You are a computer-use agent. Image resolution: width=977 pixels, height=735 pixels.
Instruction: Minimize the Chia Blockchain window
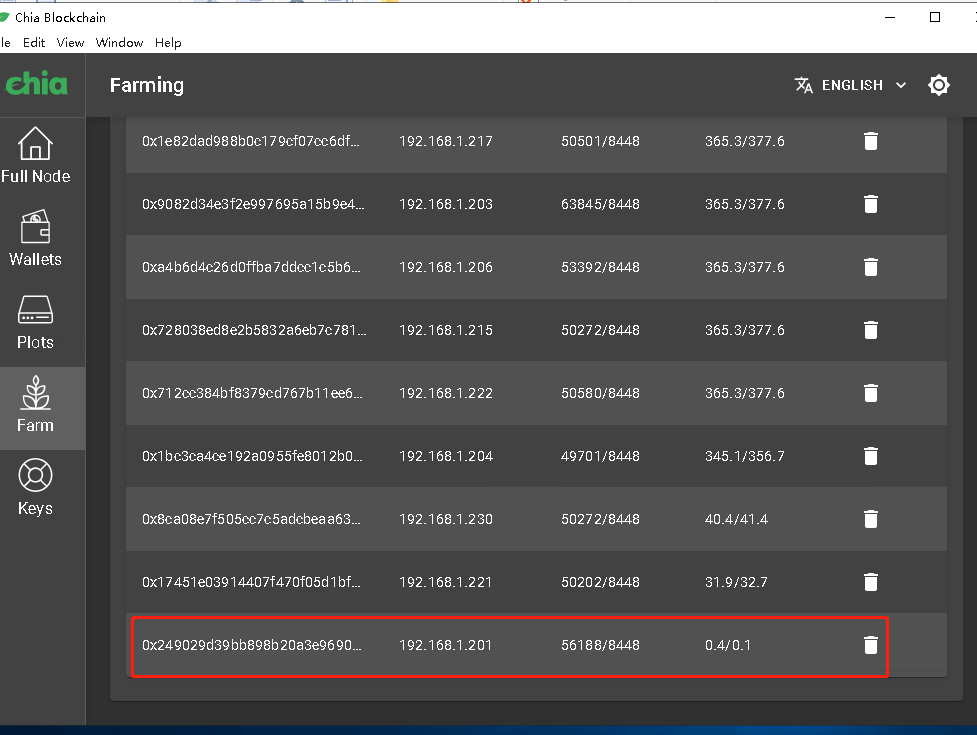click(x=890, y=17)
